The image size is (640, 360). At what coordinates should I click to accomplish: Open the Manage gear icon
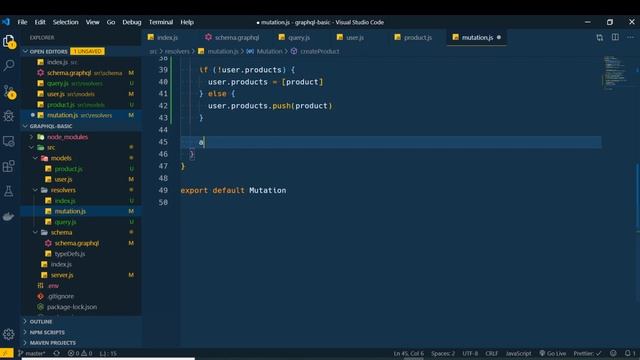click(9, 334)
